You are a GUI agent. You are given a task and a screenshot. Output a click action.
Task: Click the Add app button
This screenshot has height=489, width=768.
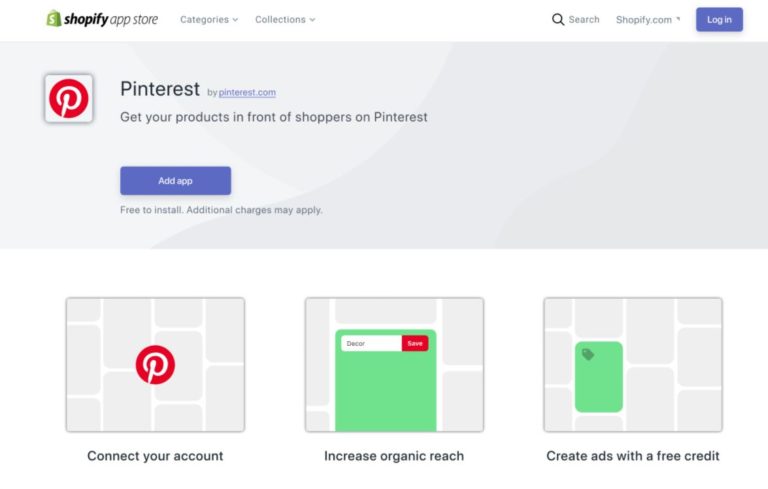[x=175, y=181]
